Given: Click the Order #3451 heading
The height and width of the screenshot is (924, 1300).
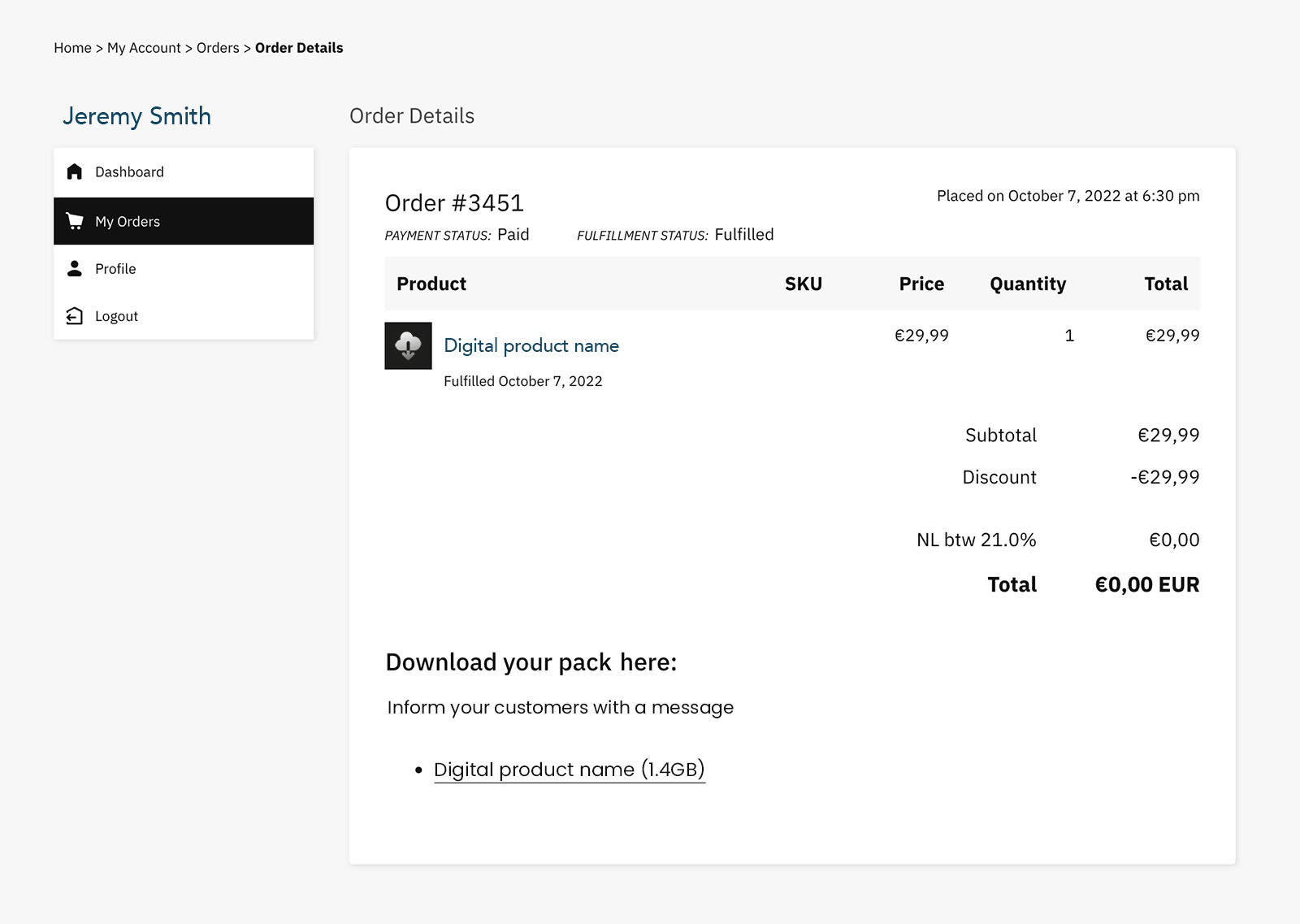Looking at the screenshot, I should pyautogui.click(x=453, y=203).
